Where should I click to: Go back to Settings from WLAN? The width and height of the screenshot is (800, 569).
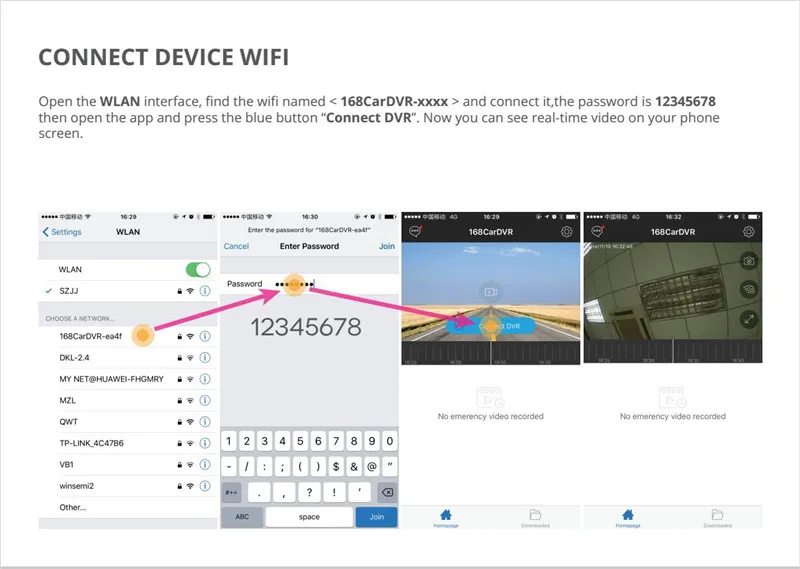[62, 232]
